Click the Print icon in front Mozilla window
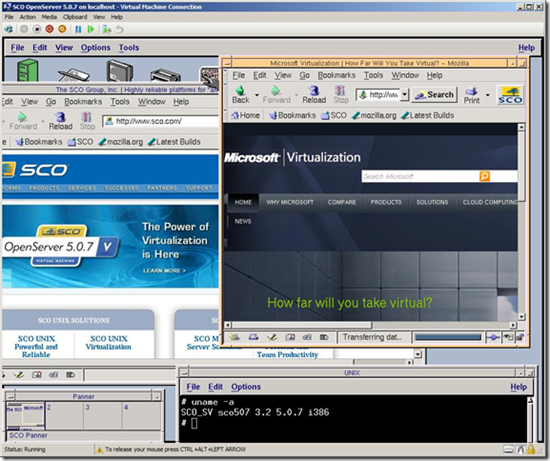 [x=472, y=95]
